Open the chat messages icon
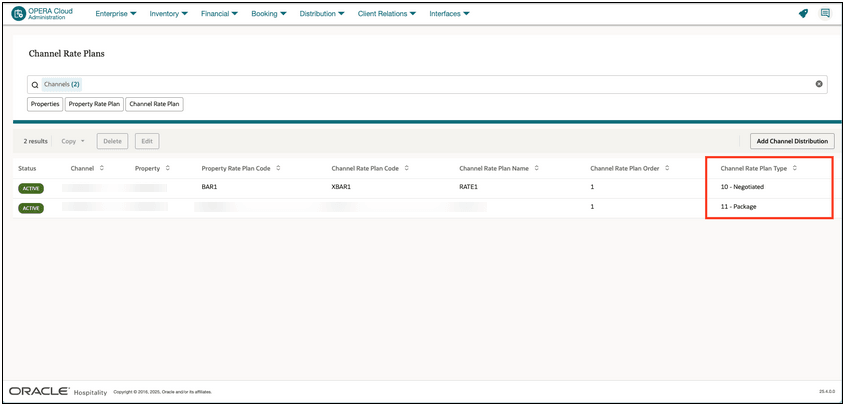The height and width of the screenshot is (406, 845). 825,13
